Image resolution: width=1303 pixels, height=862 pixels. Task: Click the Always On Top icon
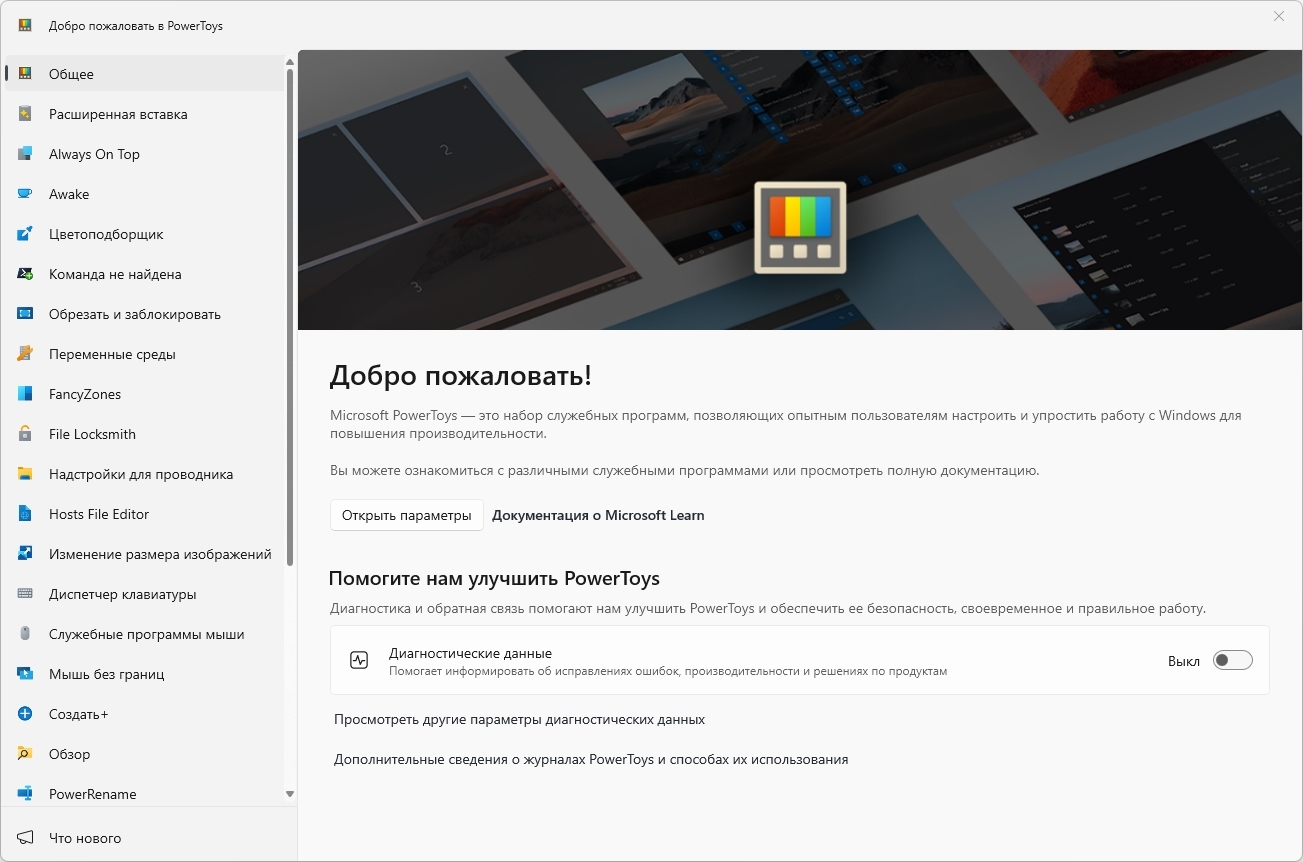tap(25, 154)
